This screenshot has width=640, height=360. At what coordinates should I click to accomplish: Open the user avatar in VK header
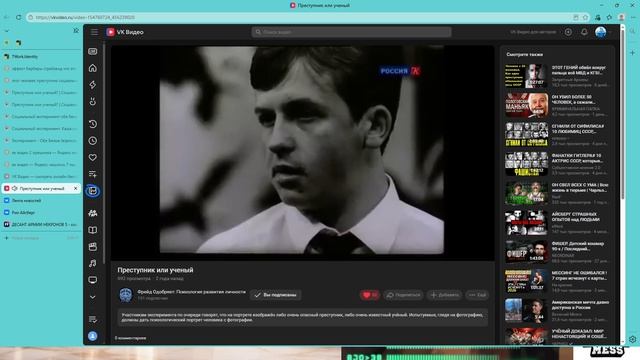(600, 32)
